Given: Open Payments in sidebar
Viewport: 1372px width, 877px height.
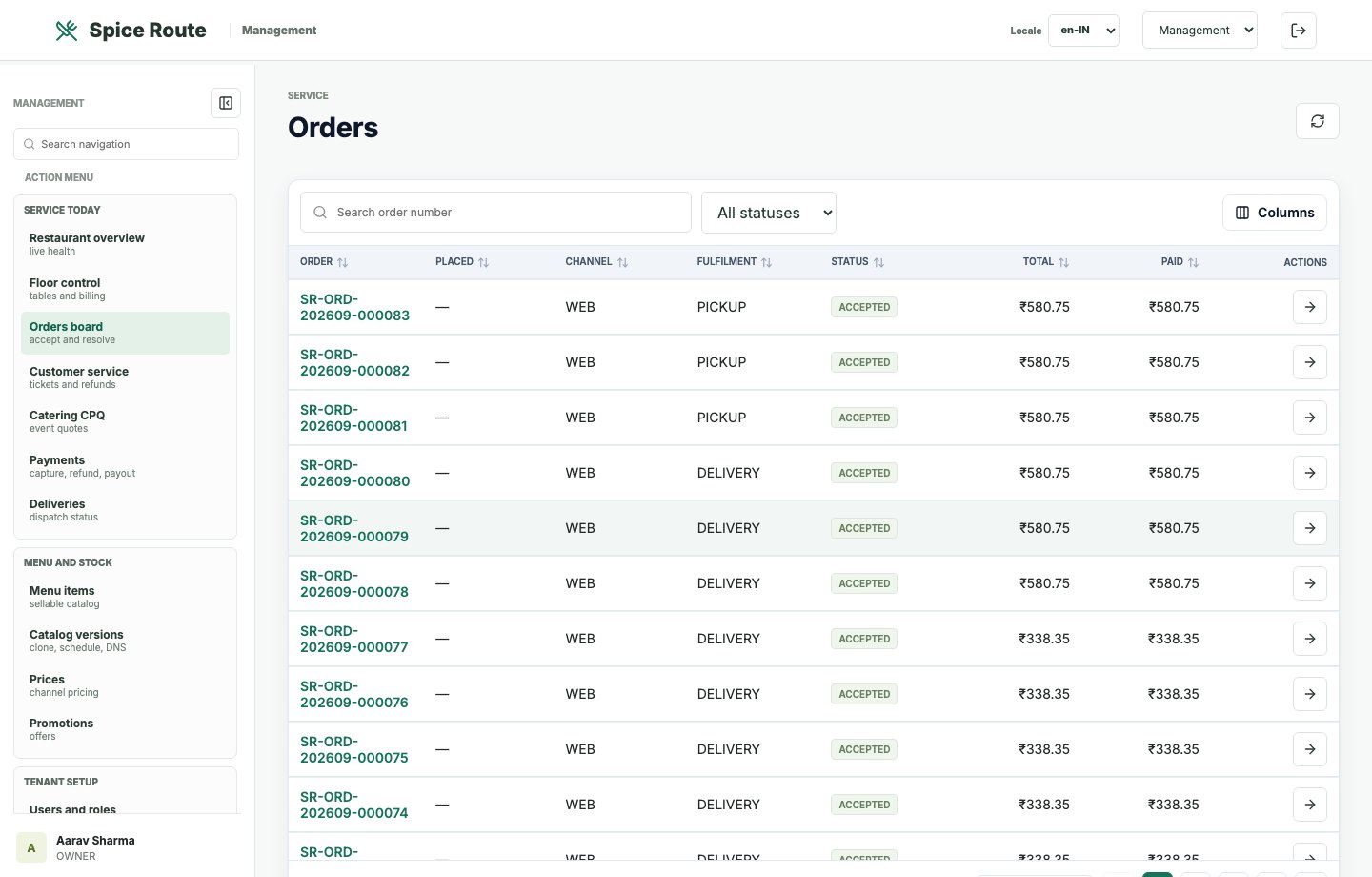Looking at the screenshot, I should [125, 466].
